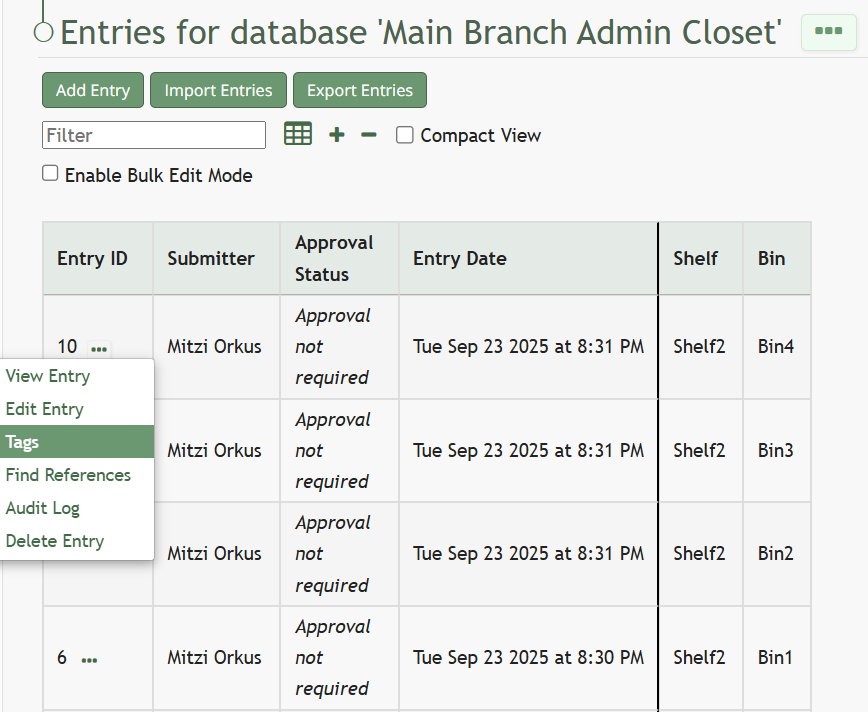Image resolution: width=868 pixels, height=712 pixels.
Task: Select Edit Entry in the context menu
Action: pyautogui.click(x=77, y=409)
